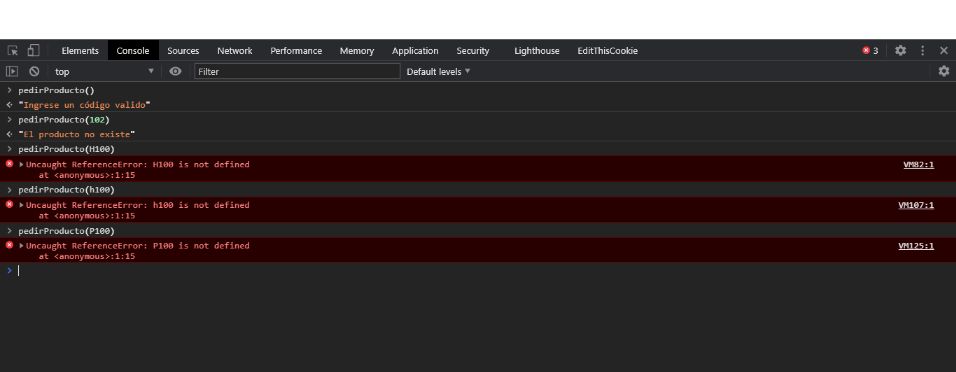Activate the inspect element picker icon
This screenshot has height=372, width=956.
click(12, 51)
